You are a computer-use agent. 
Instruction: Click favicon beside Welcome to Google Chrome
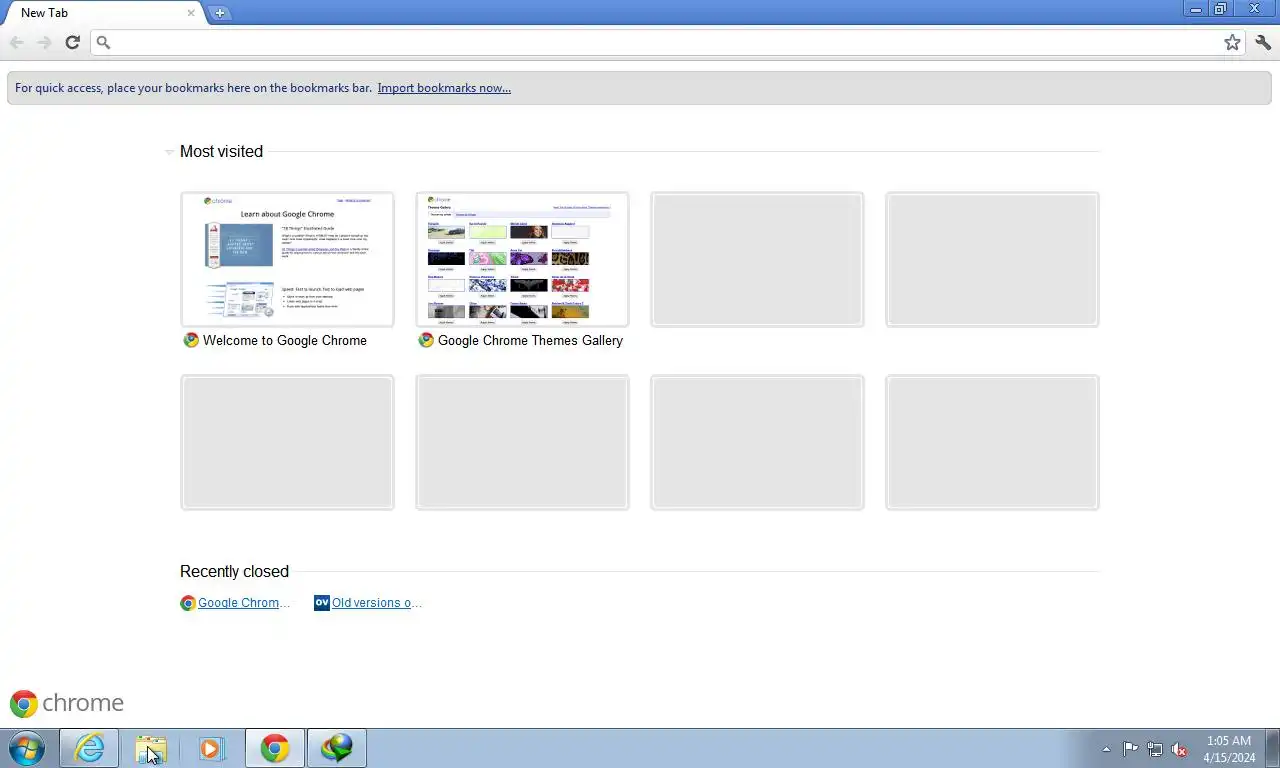[x=191, y=340]
